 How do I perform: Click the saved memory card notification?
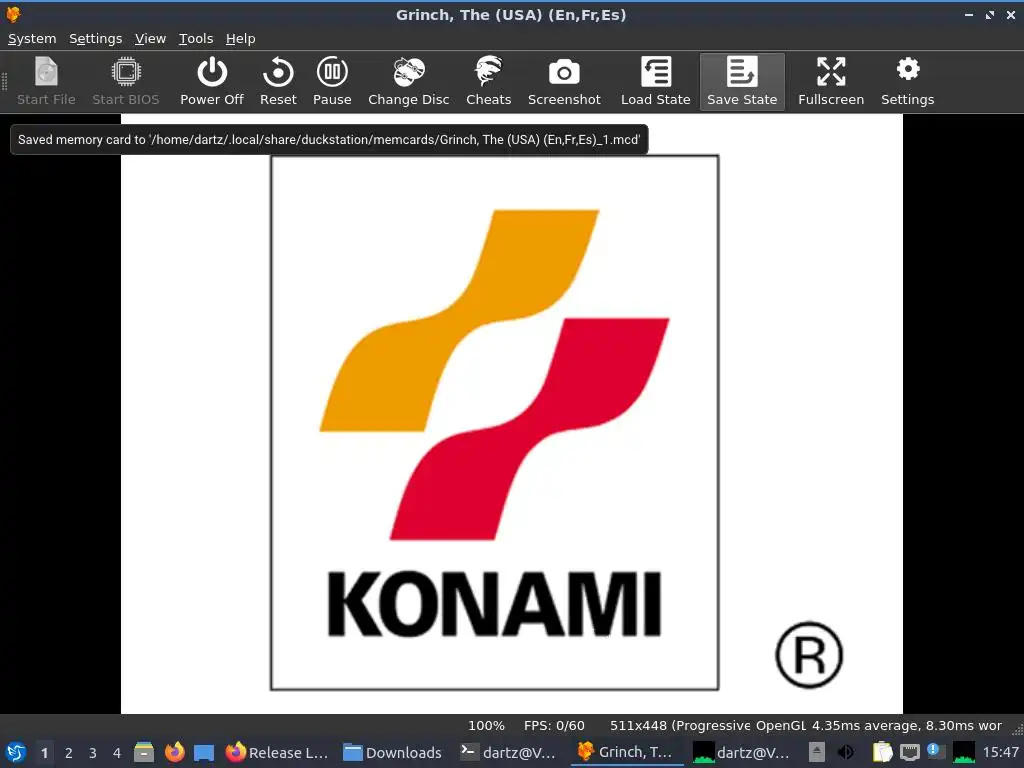329,139
